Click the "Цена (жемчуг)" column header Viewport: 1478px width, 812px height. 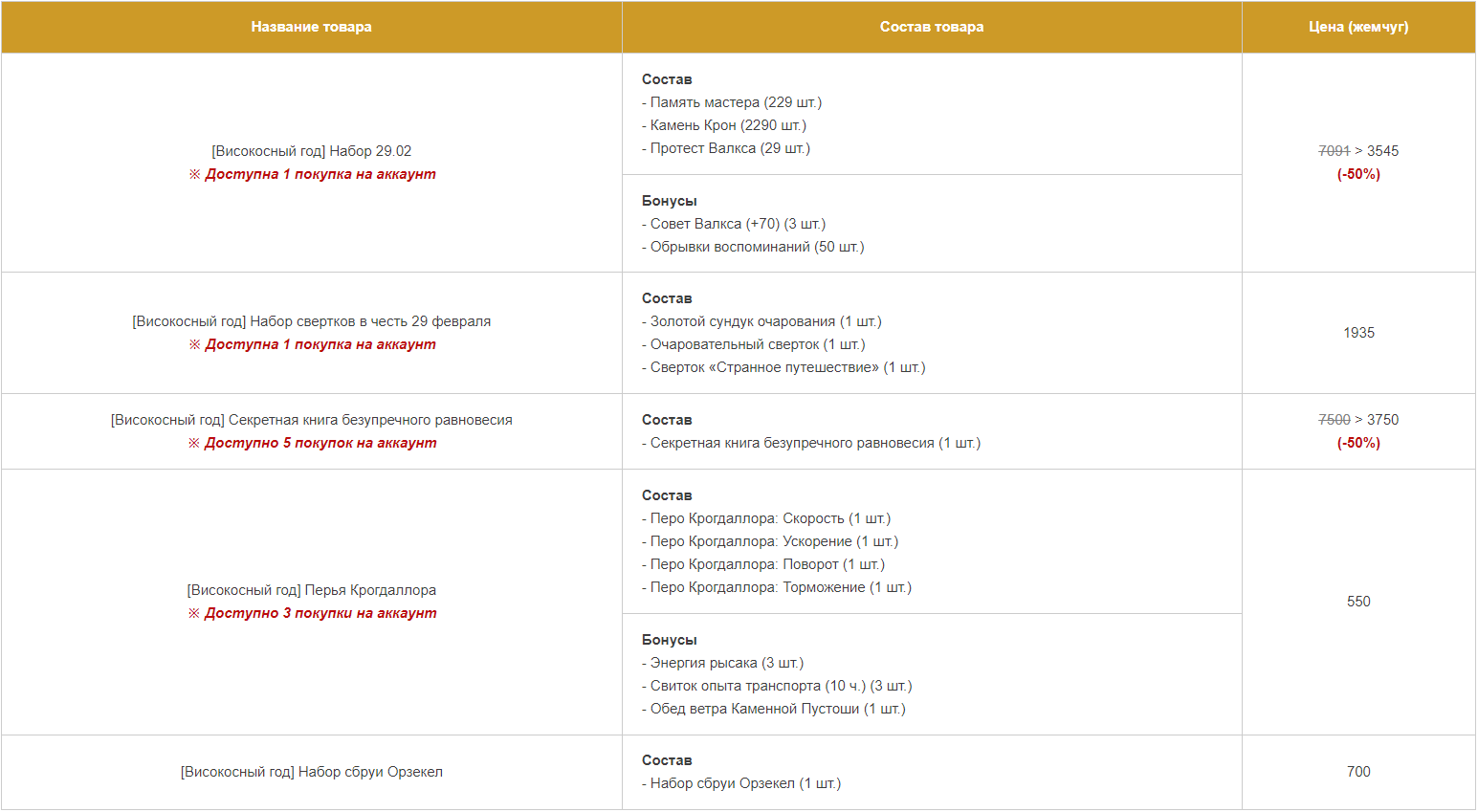[1357, 27]
